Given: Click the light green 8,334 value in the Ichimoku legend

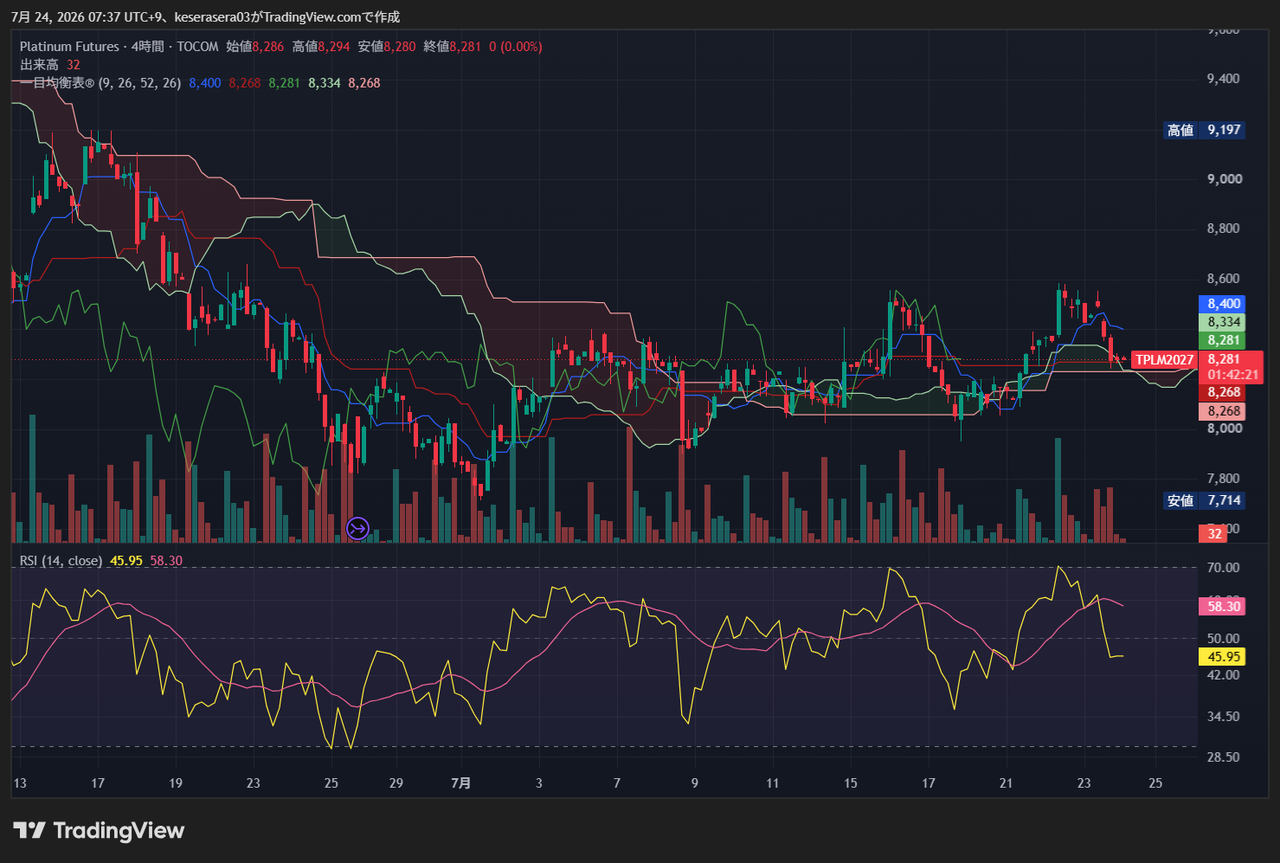Looking at the screenshot, I should tap(324, 83).
